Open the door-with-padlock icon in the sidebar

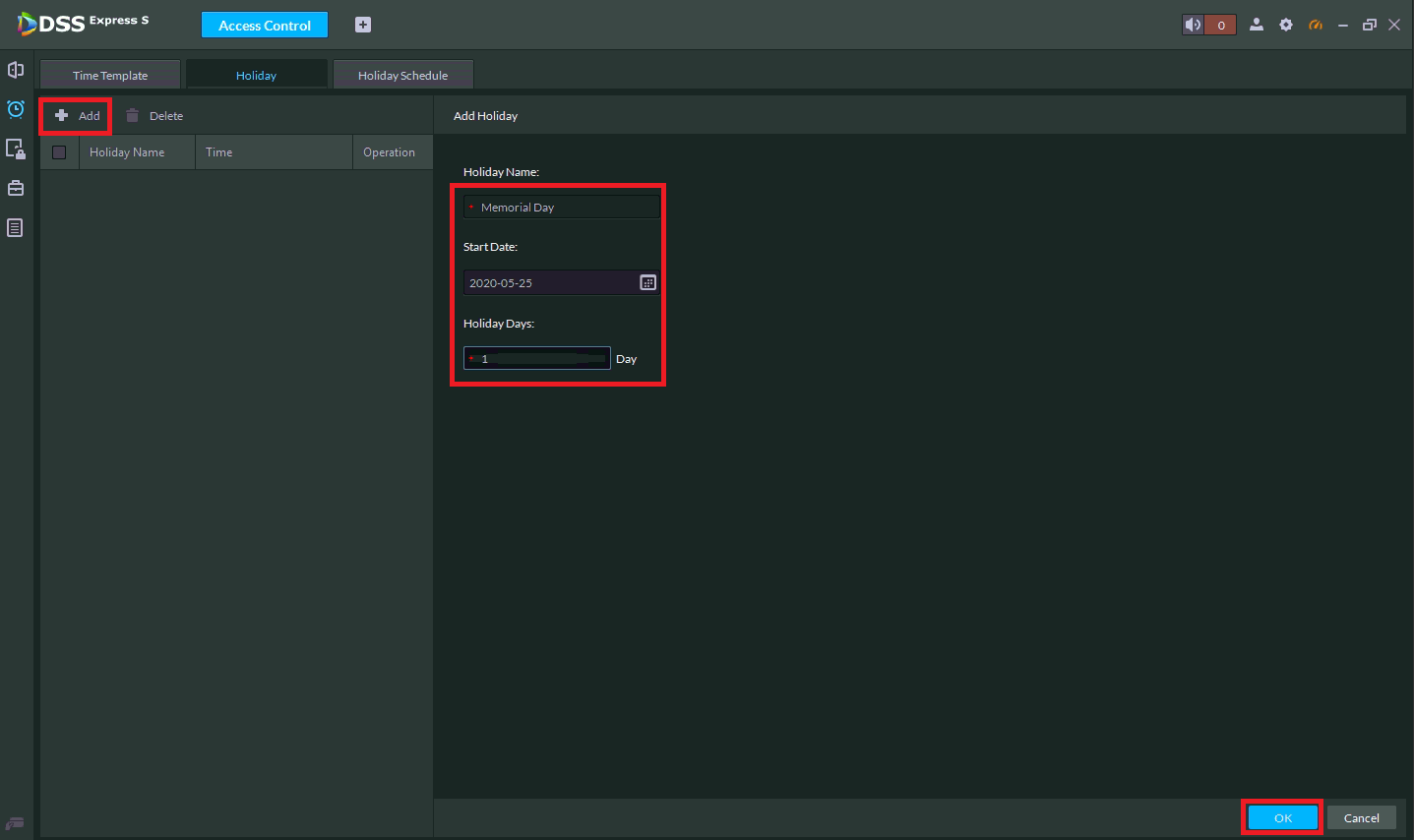point(16,149)
